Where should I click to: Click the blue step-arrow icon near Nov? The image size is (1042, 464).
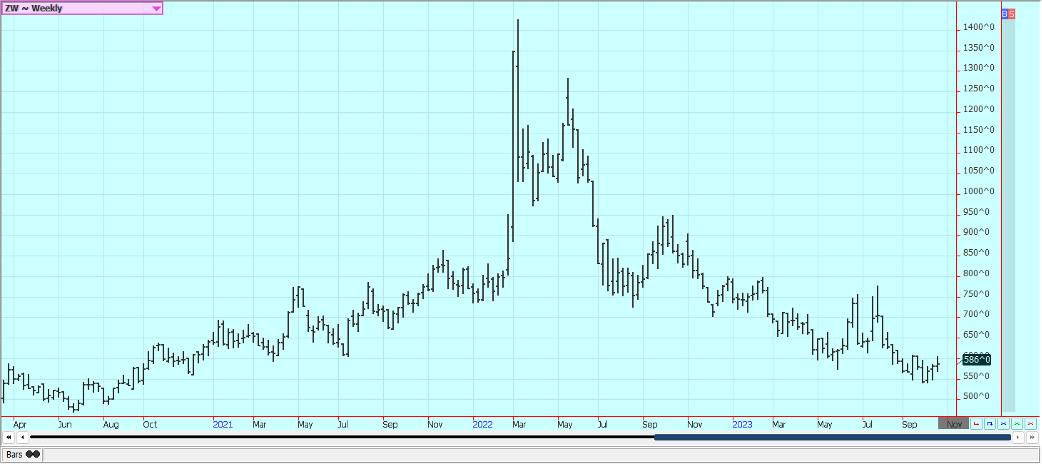click(x=990, y=423)
